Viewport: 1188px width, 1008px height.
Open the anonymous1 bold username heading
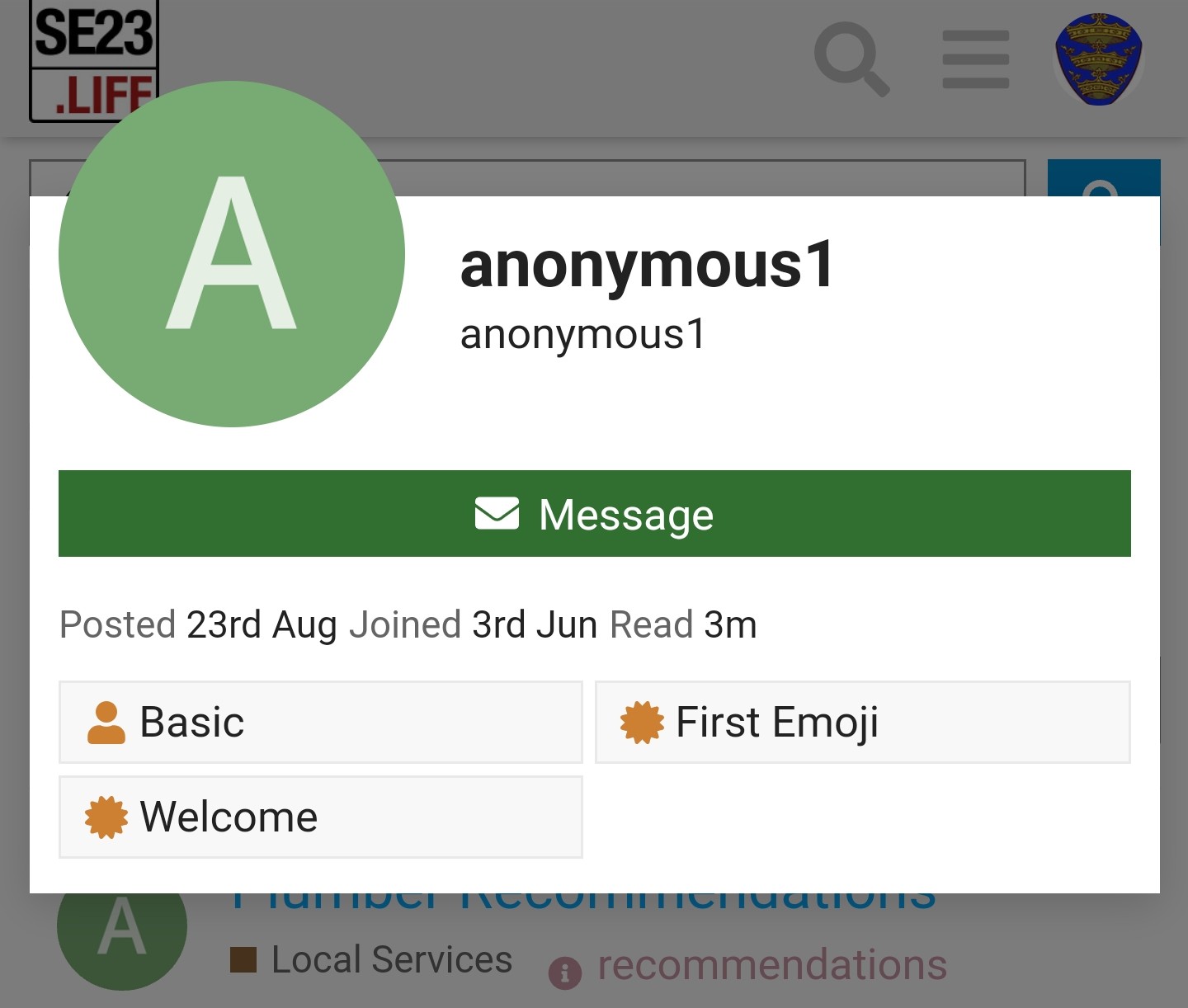[x=648, y=265]
